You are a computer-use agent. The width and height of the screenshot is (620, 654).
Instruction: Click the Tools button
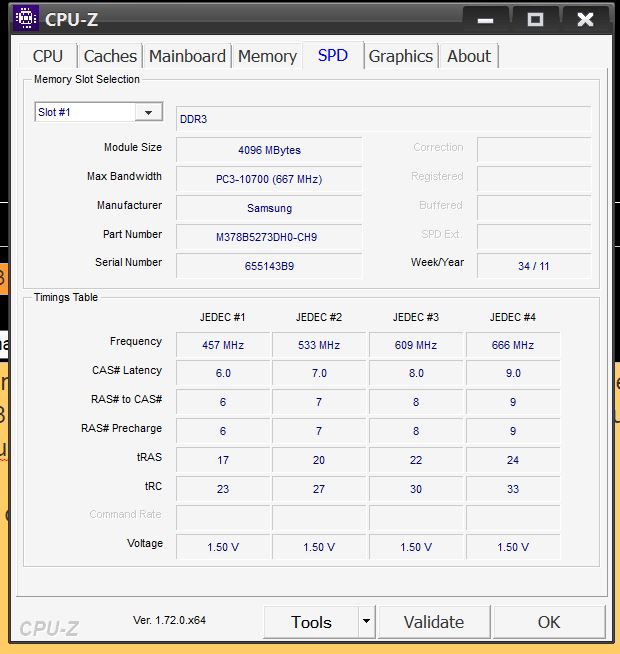tap(311, 621)
